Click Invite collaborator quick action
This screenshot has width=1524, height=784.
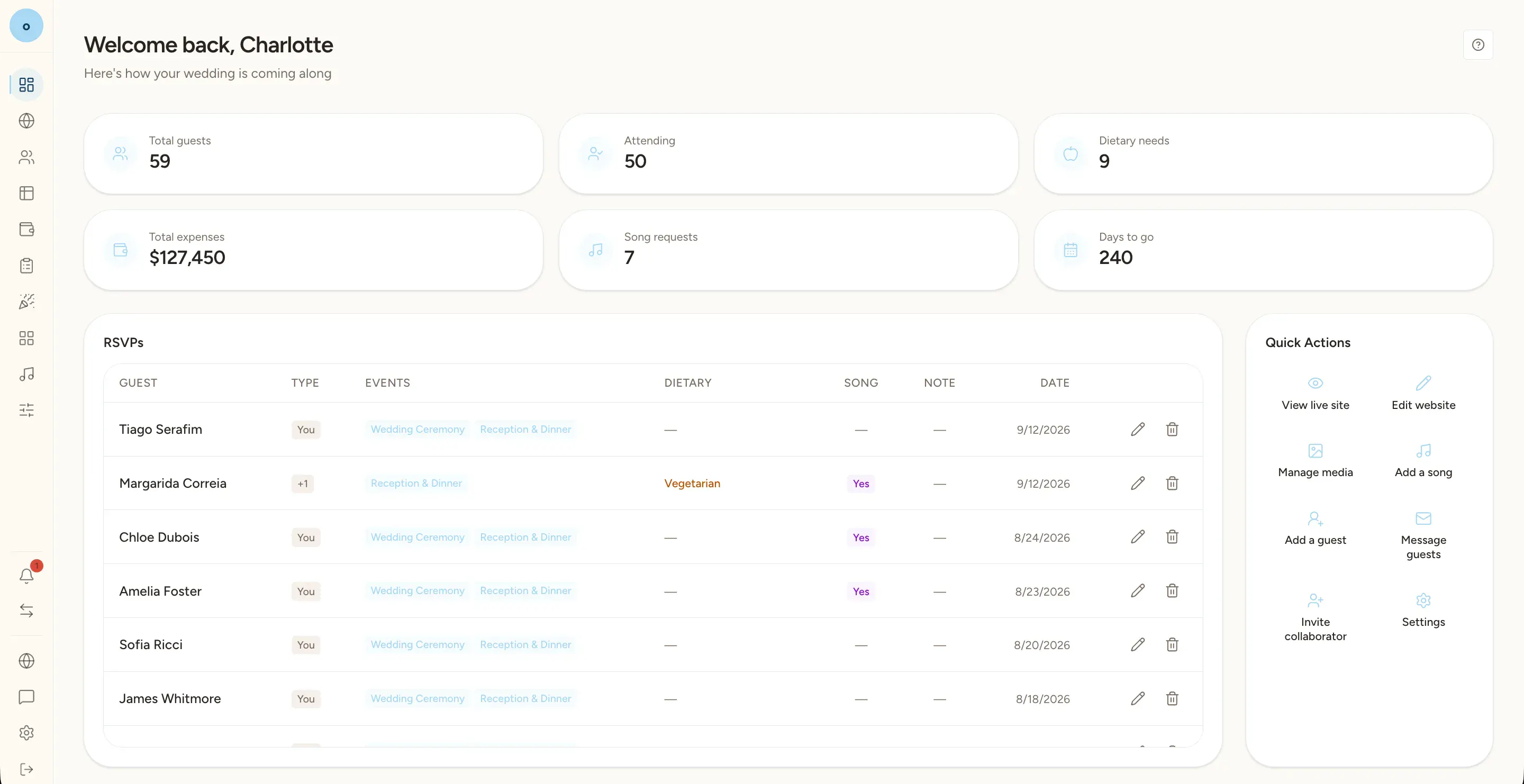click(1315, 617)
